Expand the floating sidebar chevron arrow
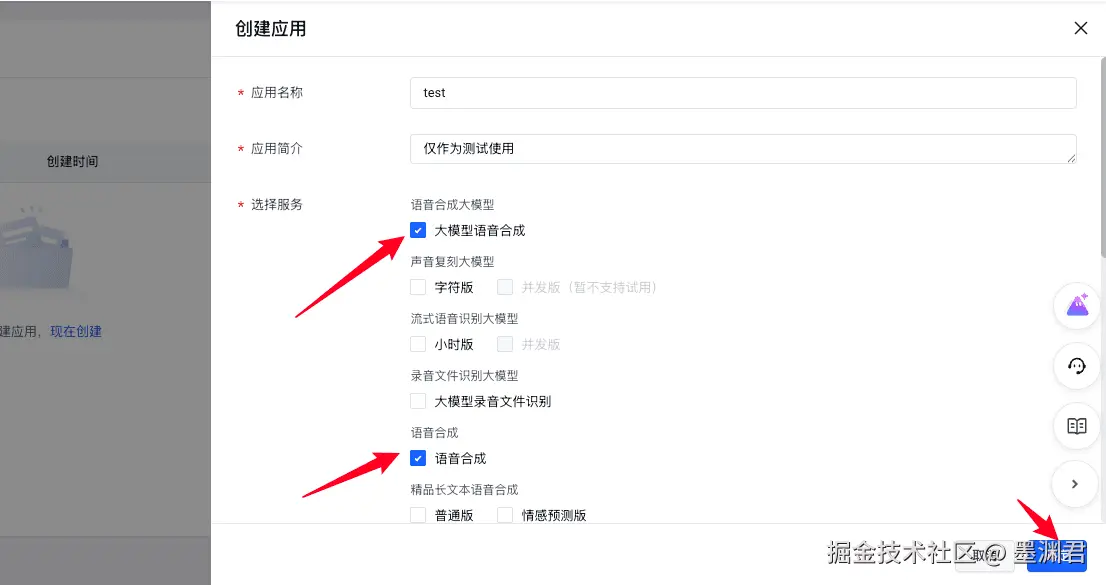 tap(1074, 484)
